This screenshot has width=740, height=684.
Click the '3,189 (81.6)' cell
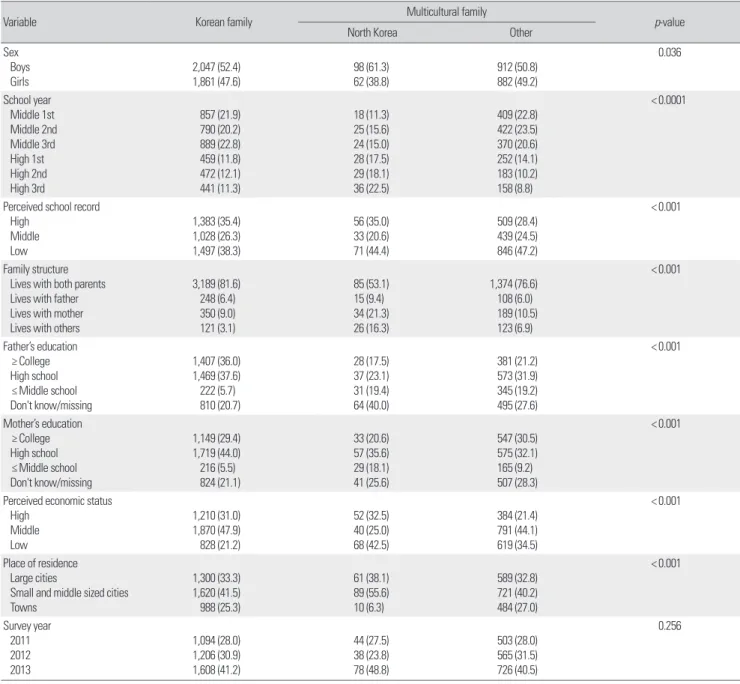pos(216,284)
